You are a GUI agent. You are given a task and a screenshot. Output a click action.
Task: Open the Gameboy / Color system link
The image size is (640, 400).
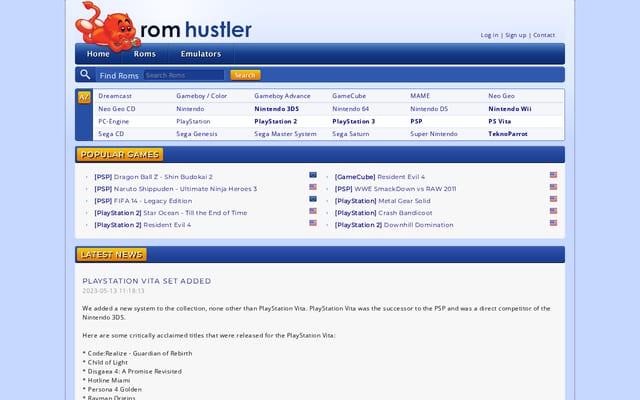point(201,96)
